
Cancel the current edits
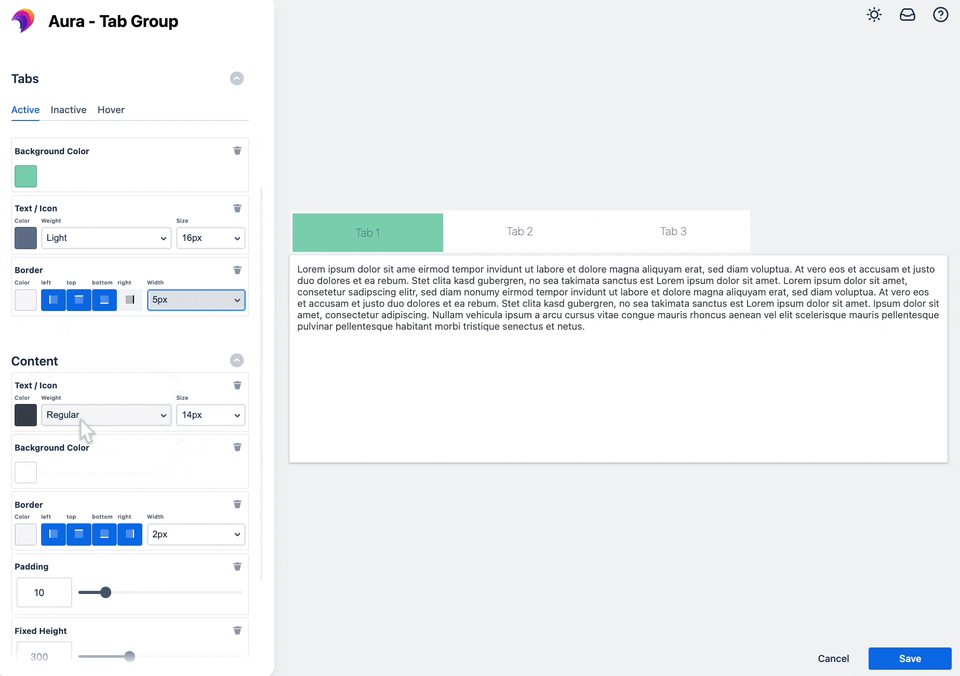833,658
